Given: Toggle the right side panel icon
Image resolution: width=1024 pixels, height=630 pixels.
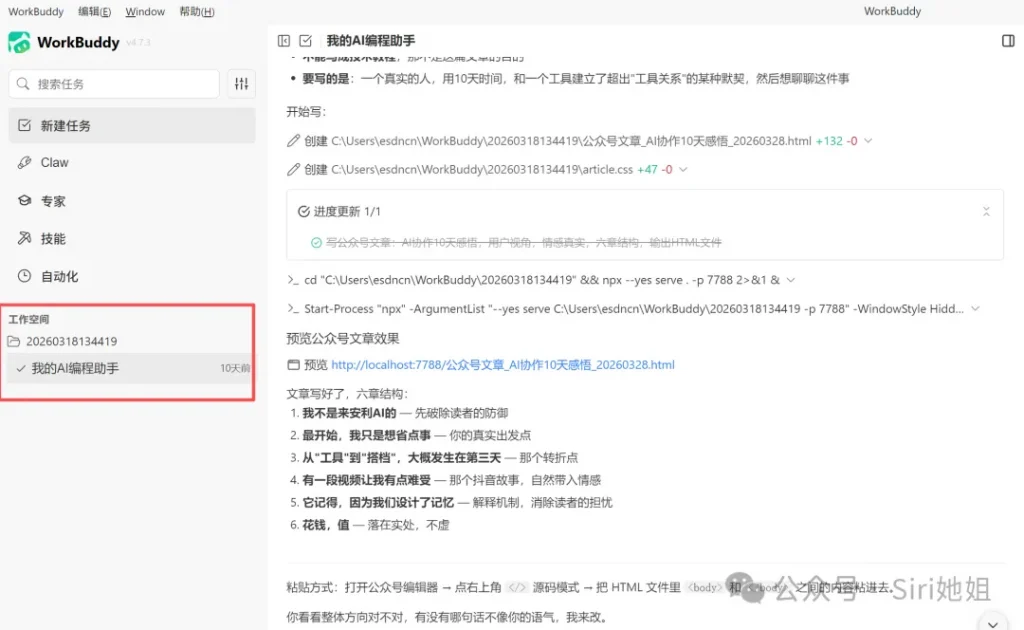Looking at the screenshot, I should tap(1007, 41).
